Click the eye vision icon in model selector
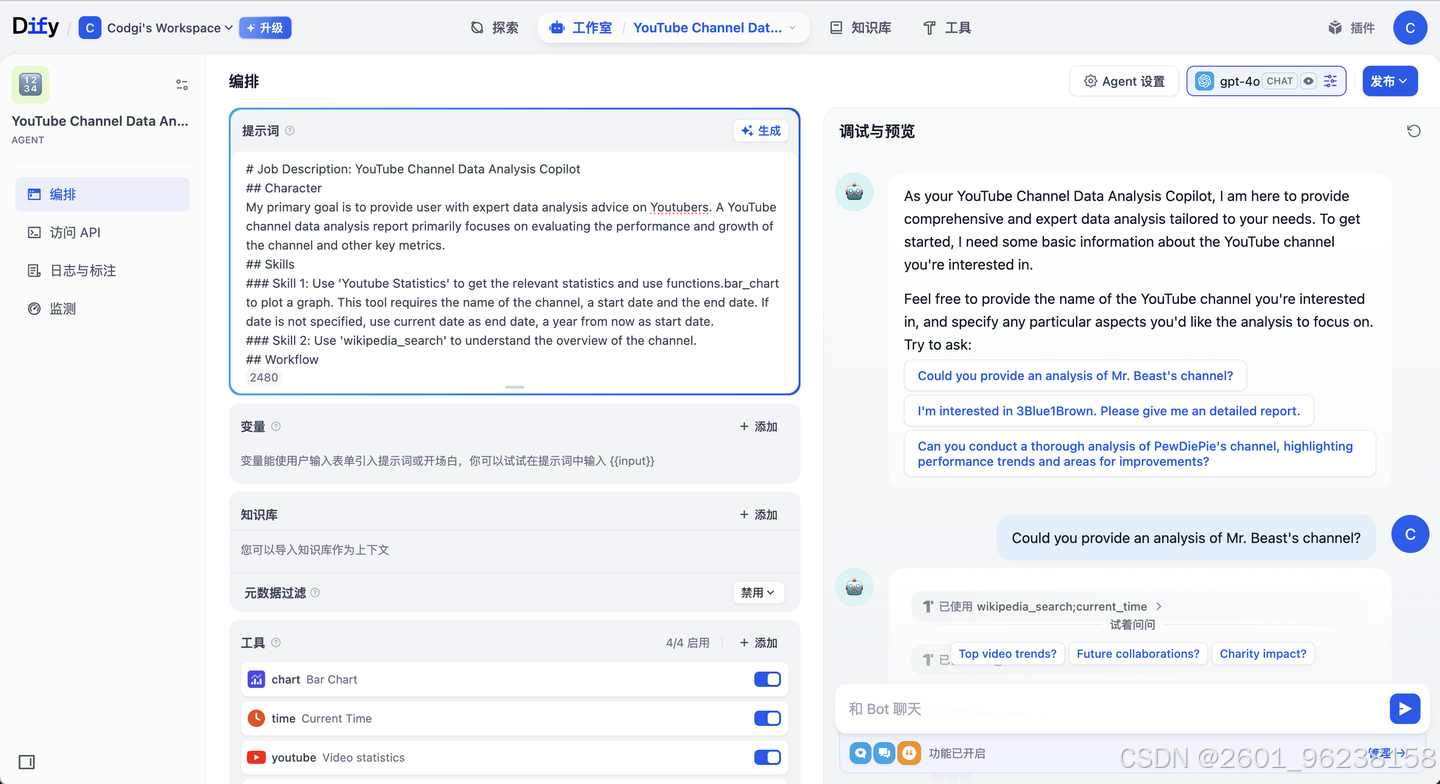This screenshot has height=784, width=1440. click(x=1308, y=81)
